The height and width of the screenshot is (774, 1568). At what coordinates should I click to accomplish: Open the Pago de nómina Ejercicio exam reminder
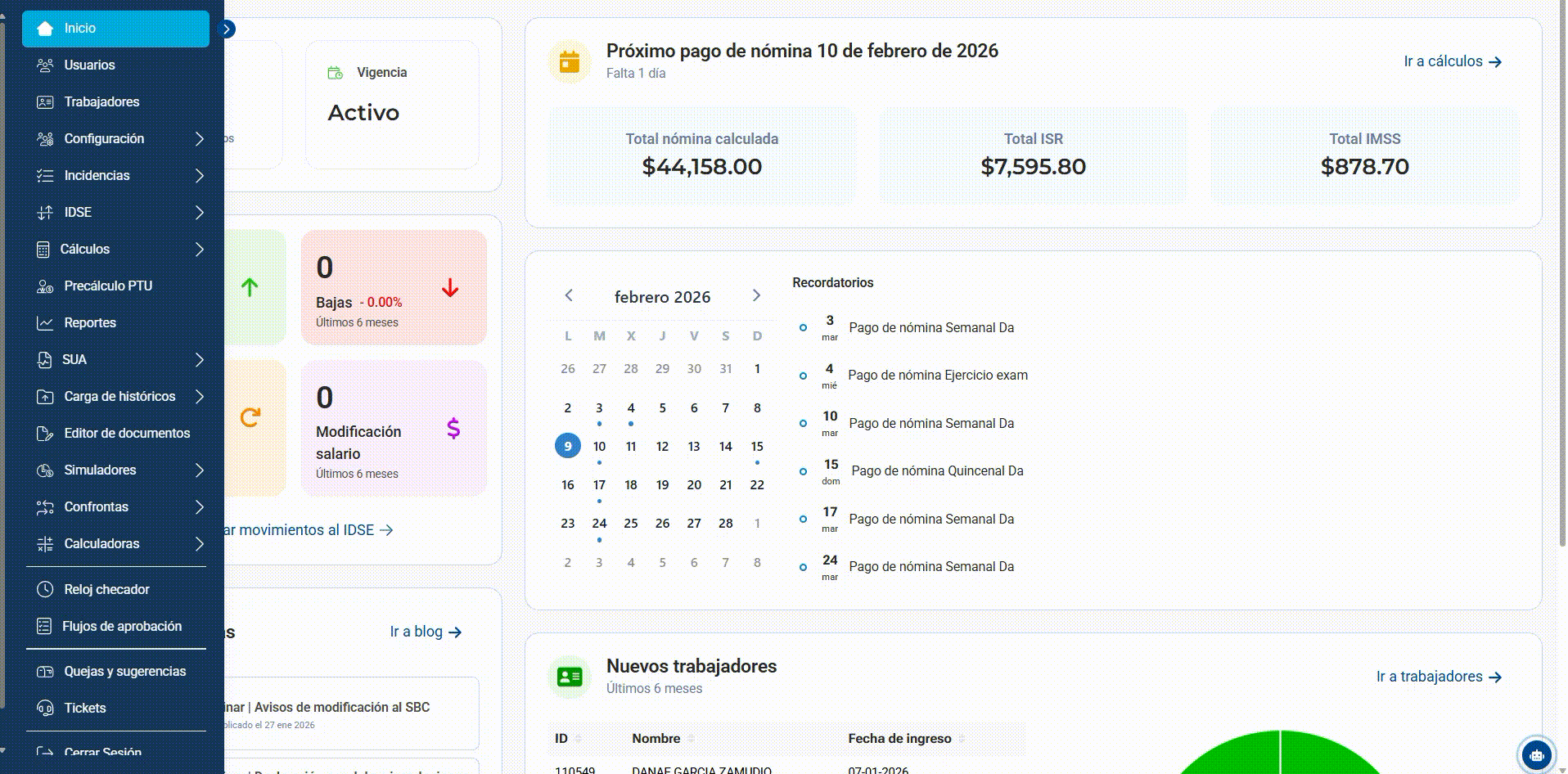938,376
